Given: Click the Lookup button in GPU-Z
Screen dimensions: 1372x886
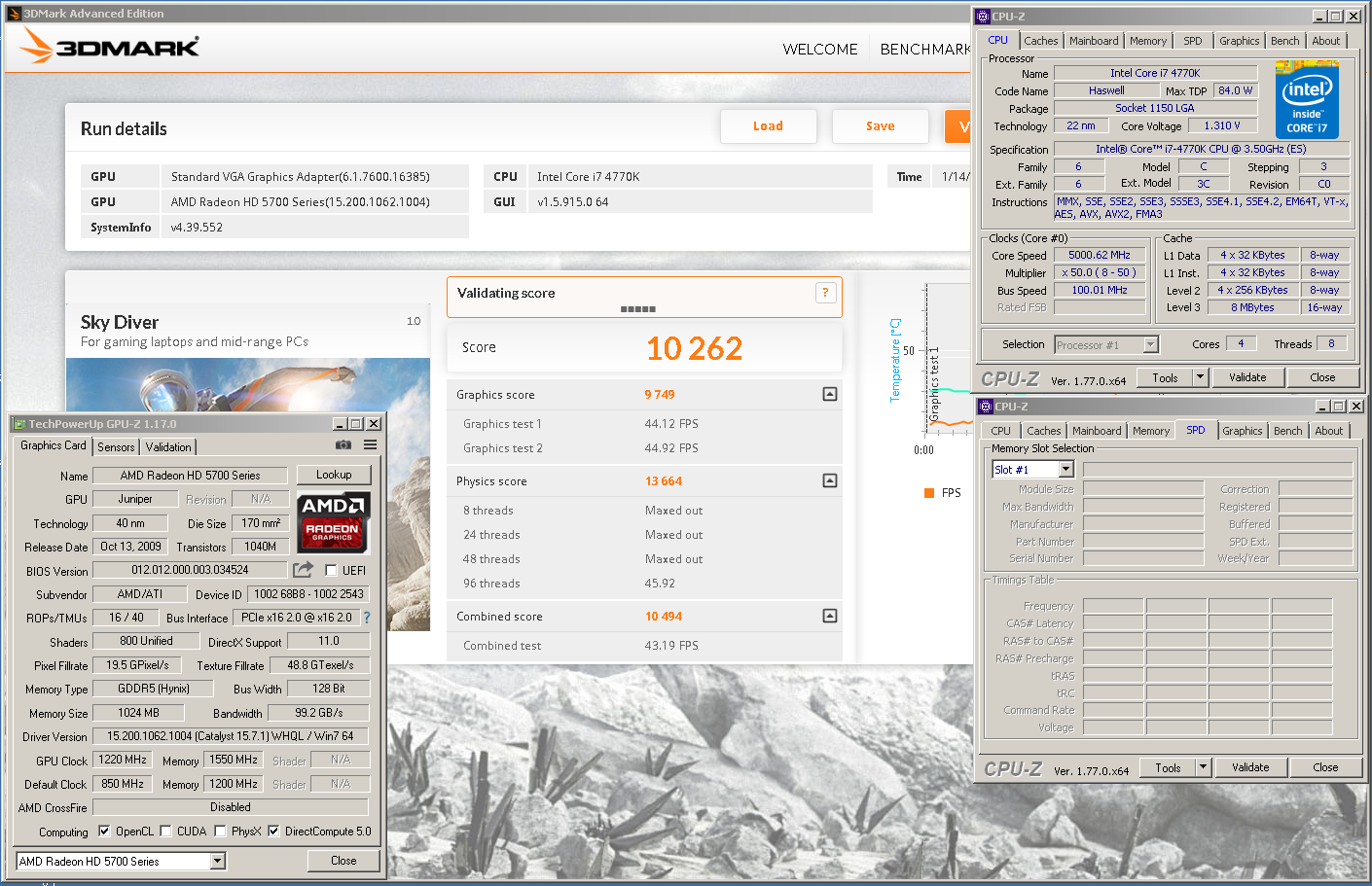Looking at the screenshot, I should coord(334,475).
